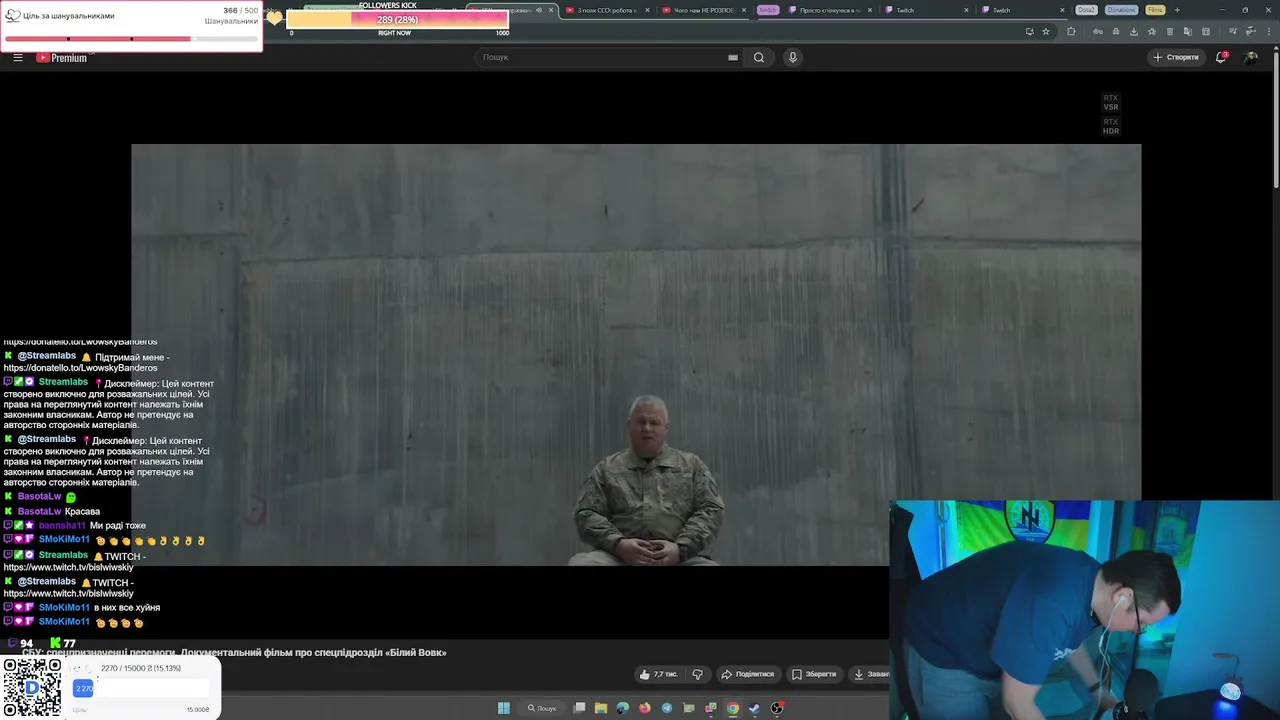This screenshot has height=720, width=1280.
Task: Click the 366 / 500 шанувальники progress bar
Action: (x=131, y=39)
